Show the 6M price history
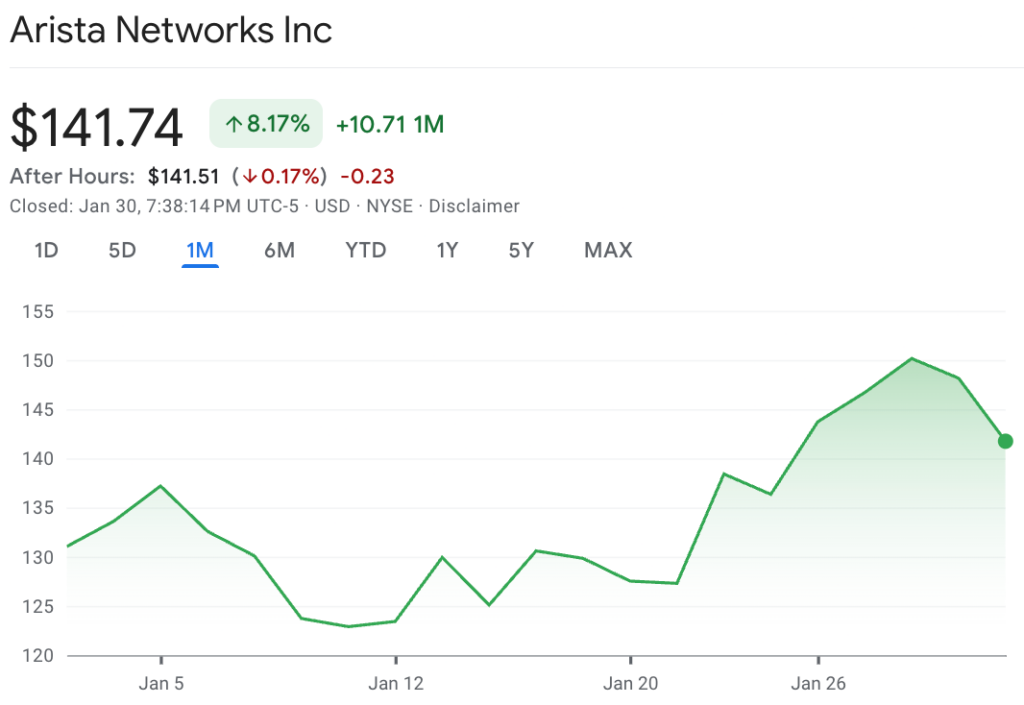This screenshot has width=1024, height=705. tap(279, 250)
